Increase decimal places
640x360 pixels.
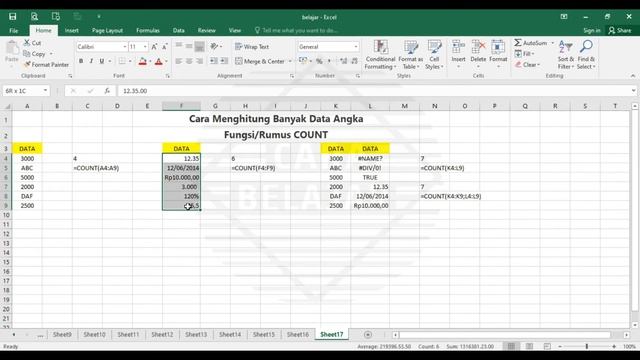point(343,61)
